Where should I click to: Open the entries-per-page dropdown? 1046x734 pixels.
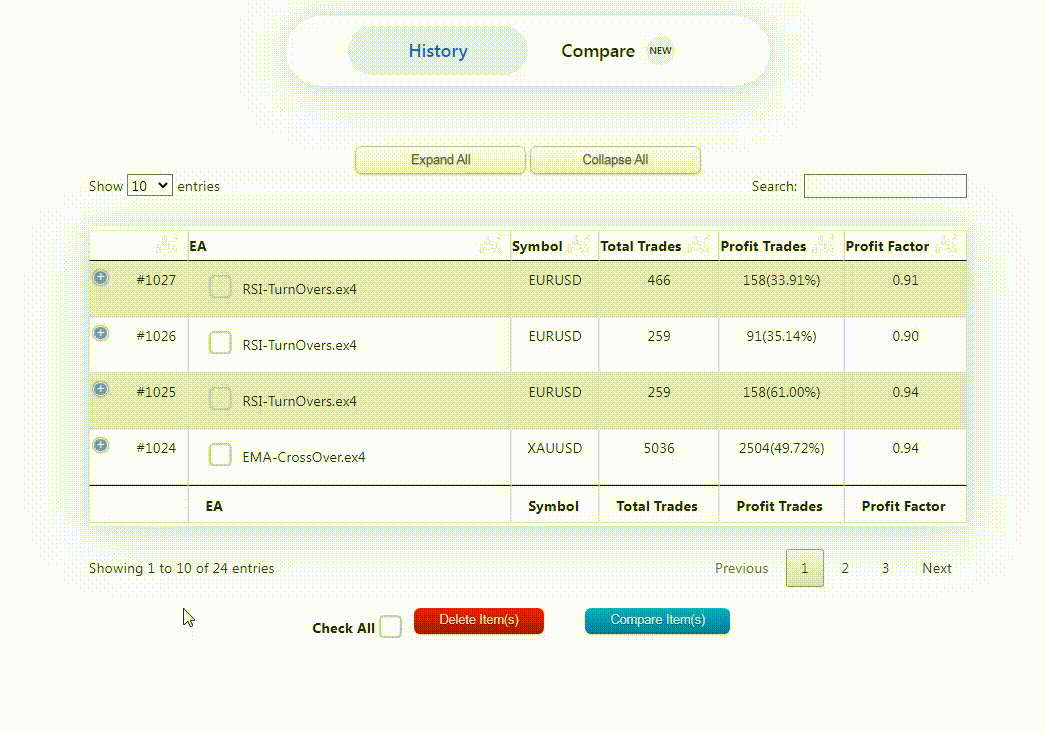pyautogui.click(x=149, y=185)
